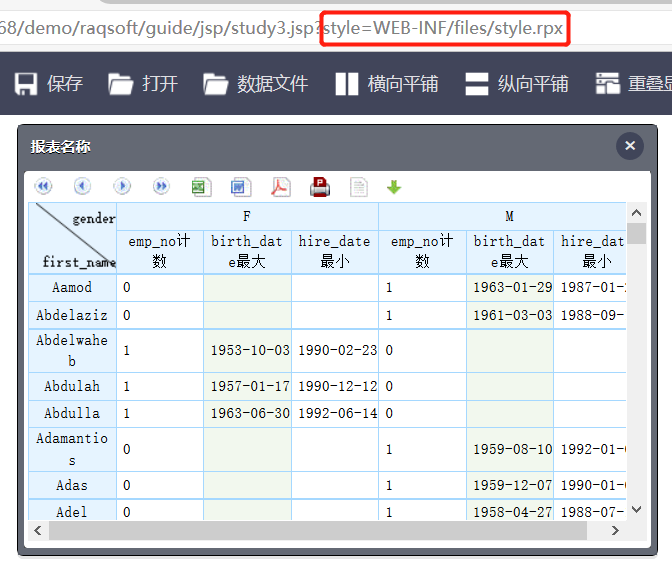Close the 报表名称 dialog
This screenshot has width=672, height=567.
pos(630,146)
